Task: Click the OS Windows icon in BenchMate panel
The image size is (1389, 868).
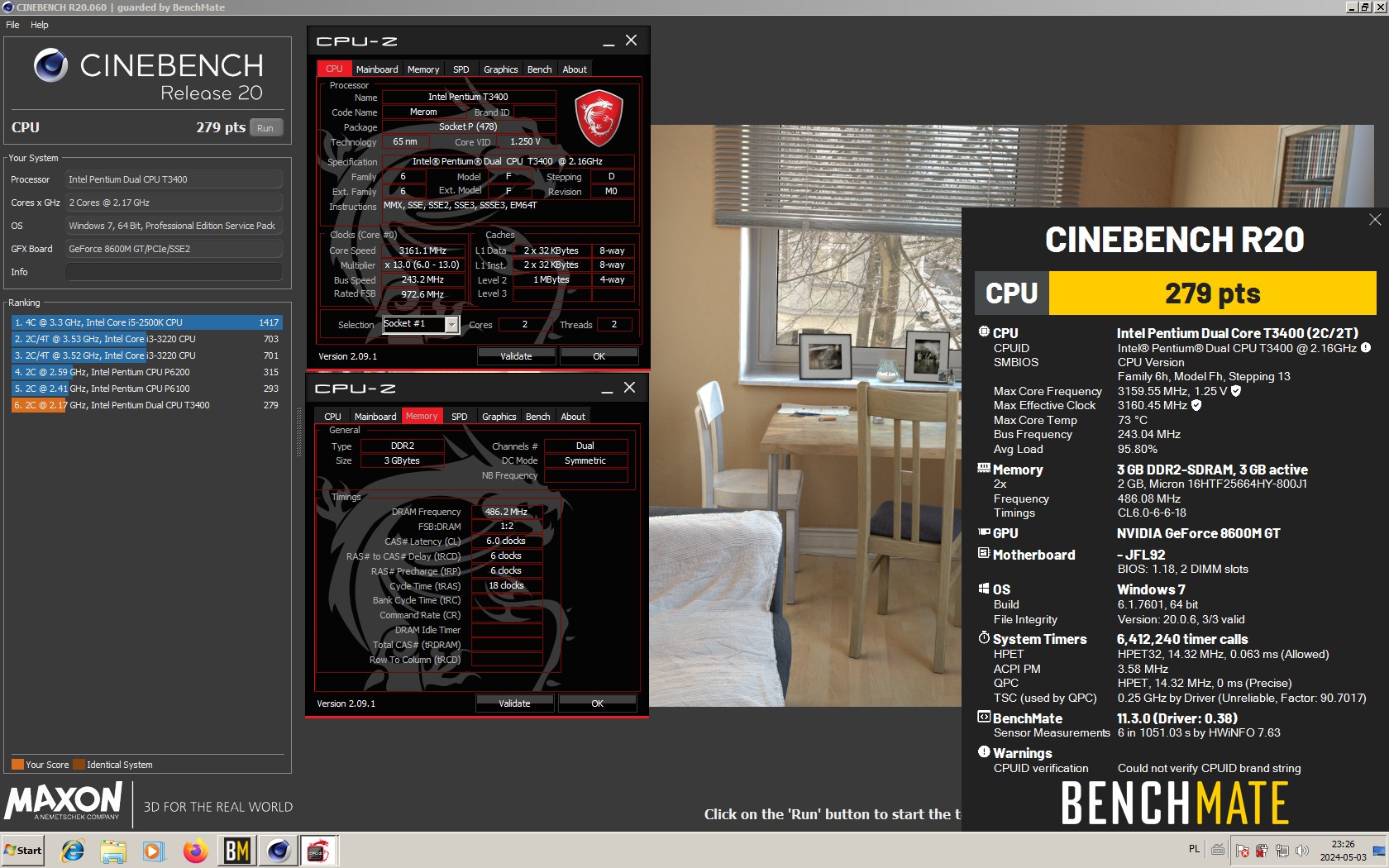Action: click(984, 589)
